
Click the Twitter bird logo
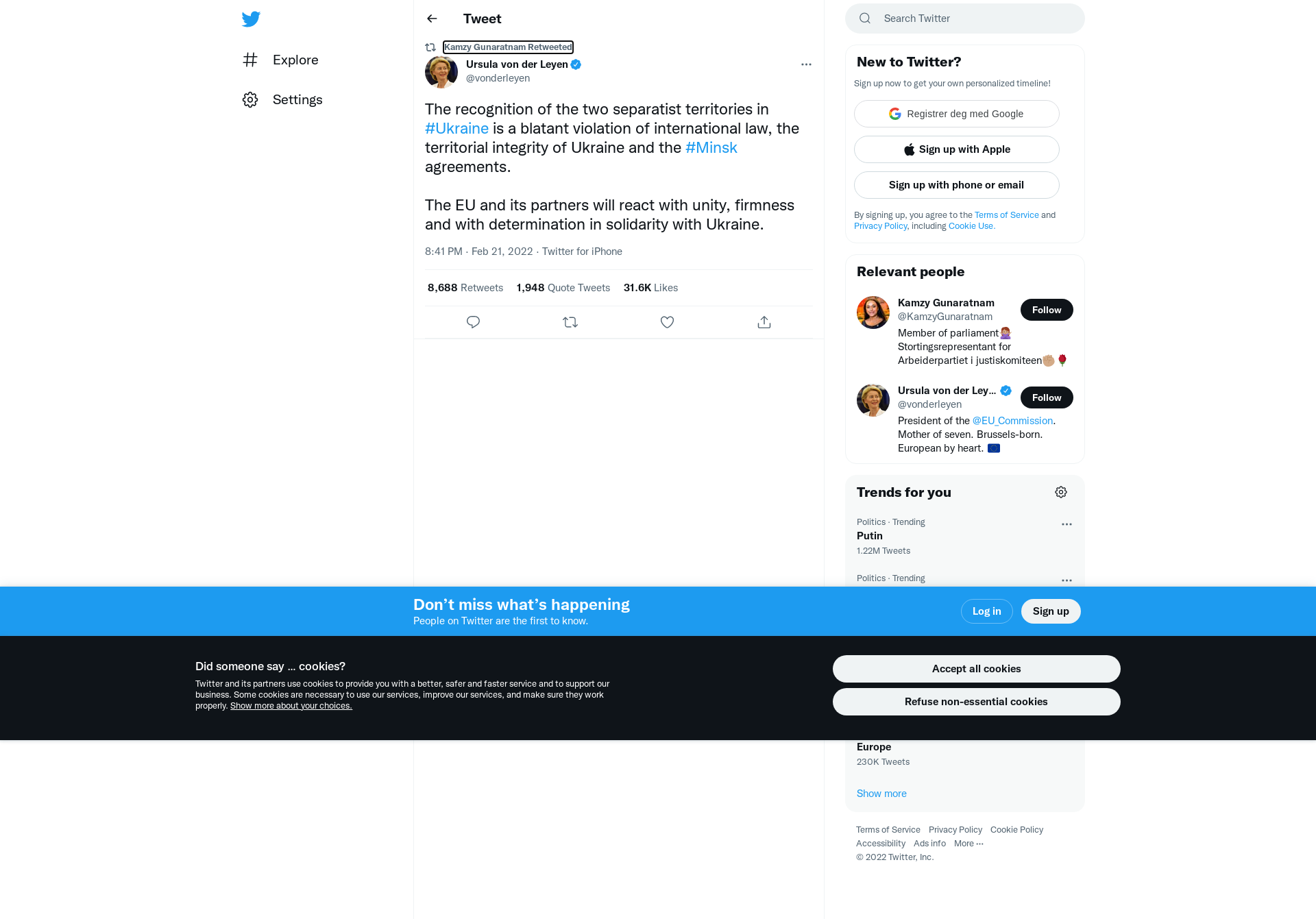(x=251, y=19)
